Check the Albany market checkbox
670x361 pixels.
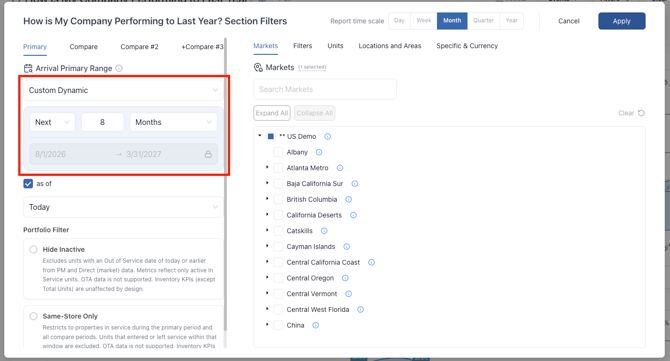pyautogui.click(x=278, y=152)
